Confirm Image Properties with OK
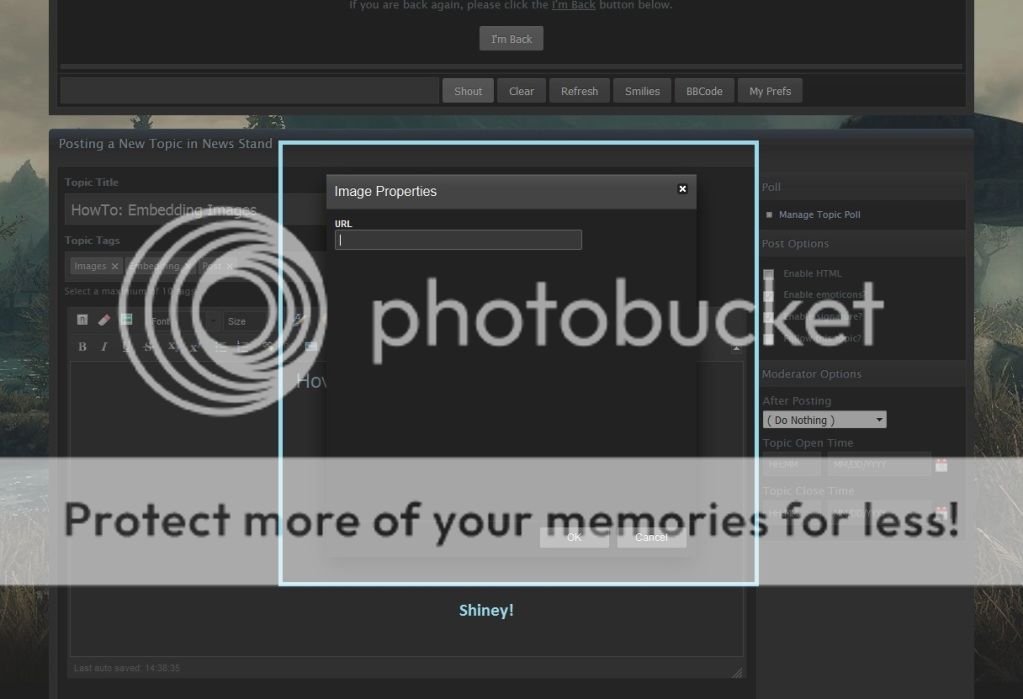1023x699 pixels. [x=574, y=537]
